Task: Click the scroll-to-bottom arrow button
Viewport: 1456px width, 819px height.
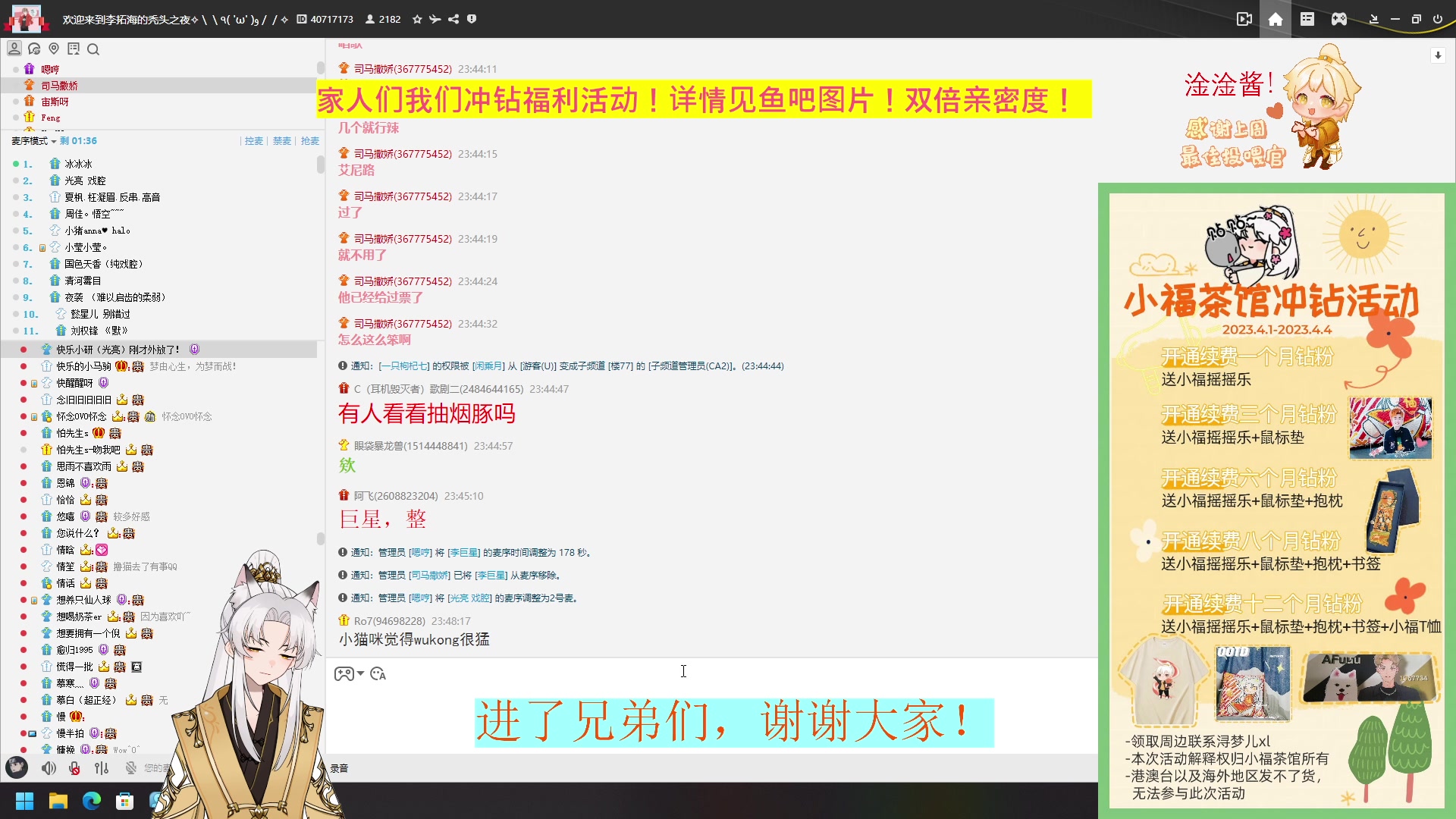Action: pos(1438,55)
